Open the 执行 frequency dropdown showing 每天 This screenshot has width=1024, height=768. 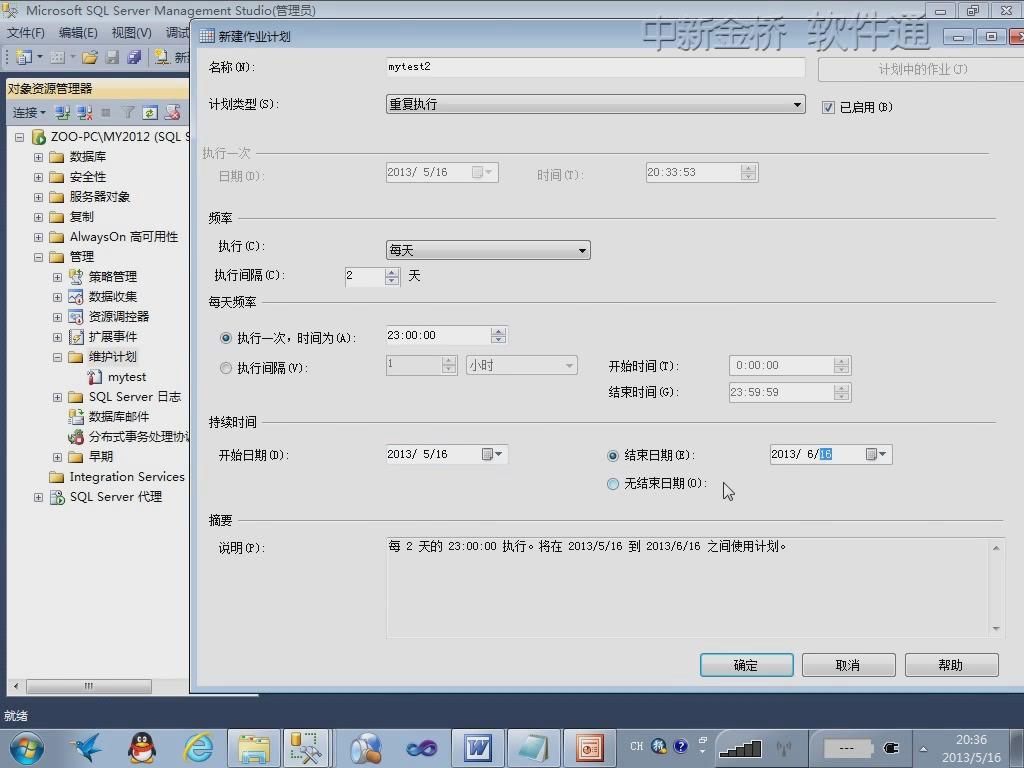click(x=488, y=250)
